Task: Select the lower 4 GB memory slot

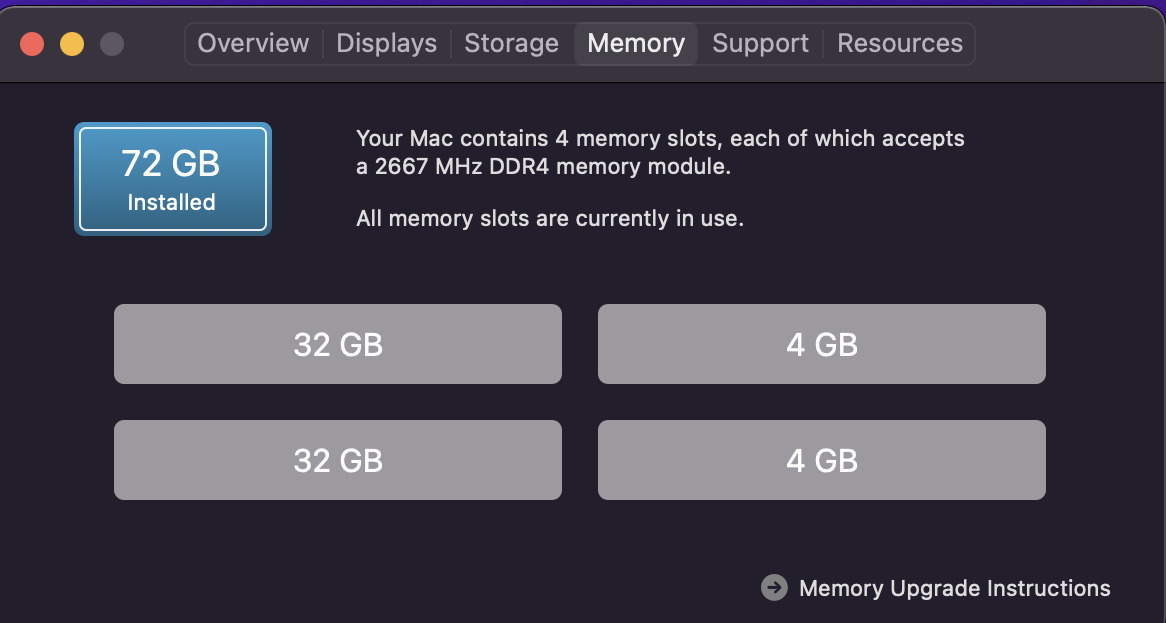Action: [x=821, y=460]
